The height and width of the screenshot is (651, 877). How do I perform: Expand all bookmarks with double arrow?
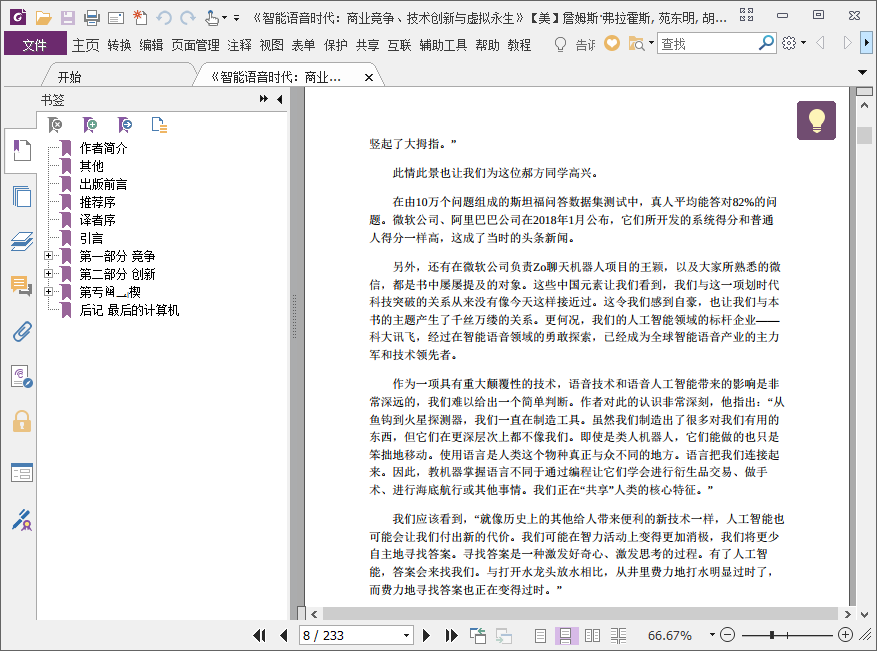pos(263,99)
